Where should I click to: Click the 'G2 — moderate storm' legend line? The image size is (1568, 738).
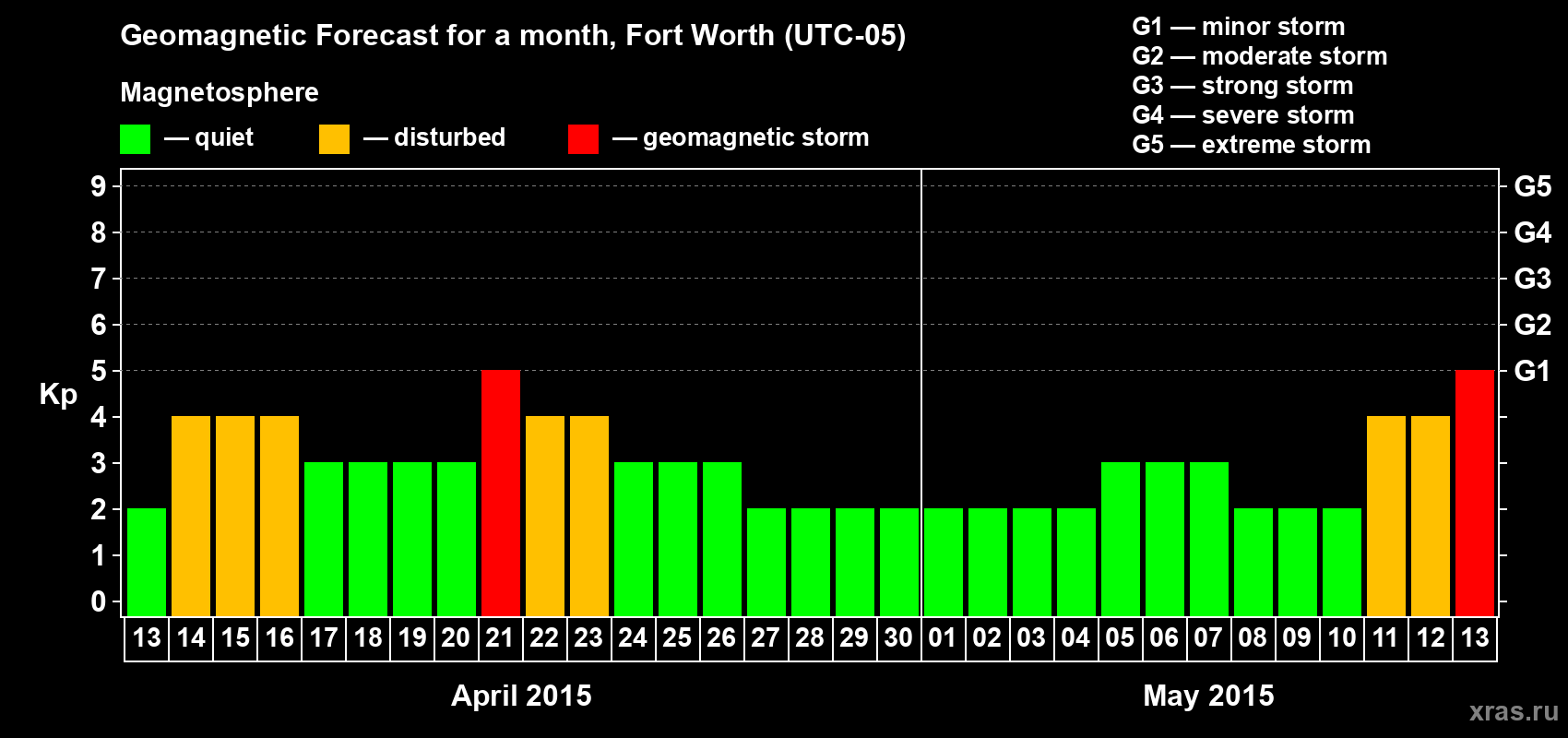pyautogui.click(x=1260, y=56)
